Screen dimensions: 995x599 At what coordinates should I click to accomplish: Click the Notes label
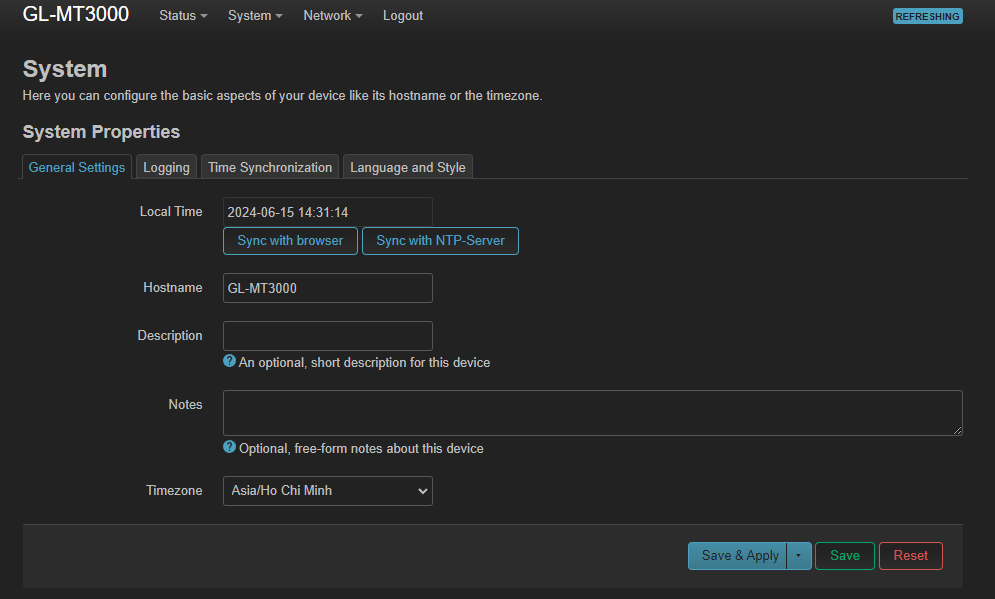pos(185,405)
